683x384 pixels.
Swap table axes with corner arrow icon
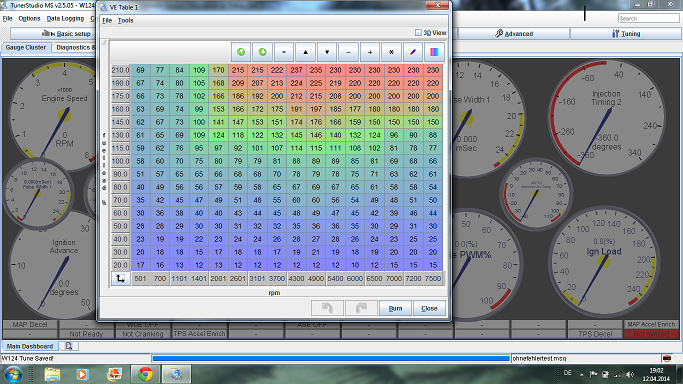point(121,279)
